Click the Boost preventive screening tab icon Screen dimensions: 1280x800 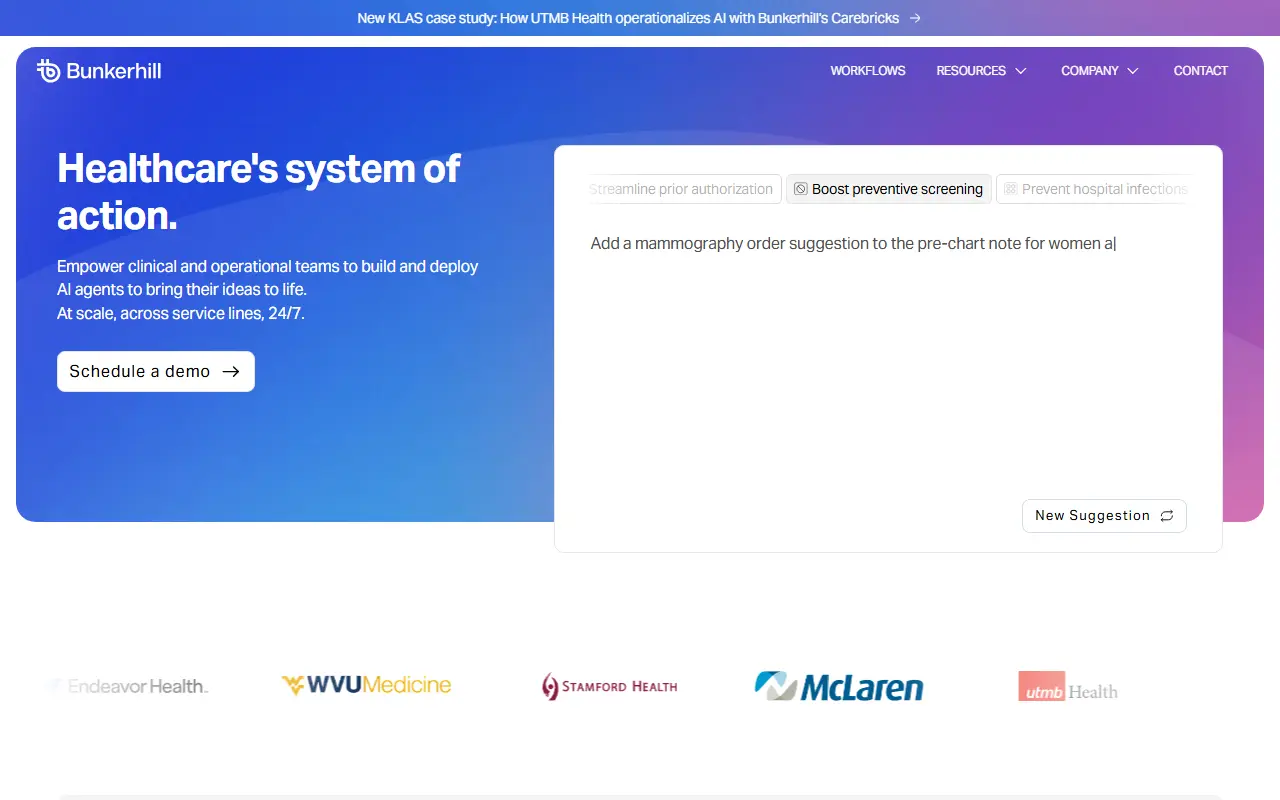tap(801, 189)
